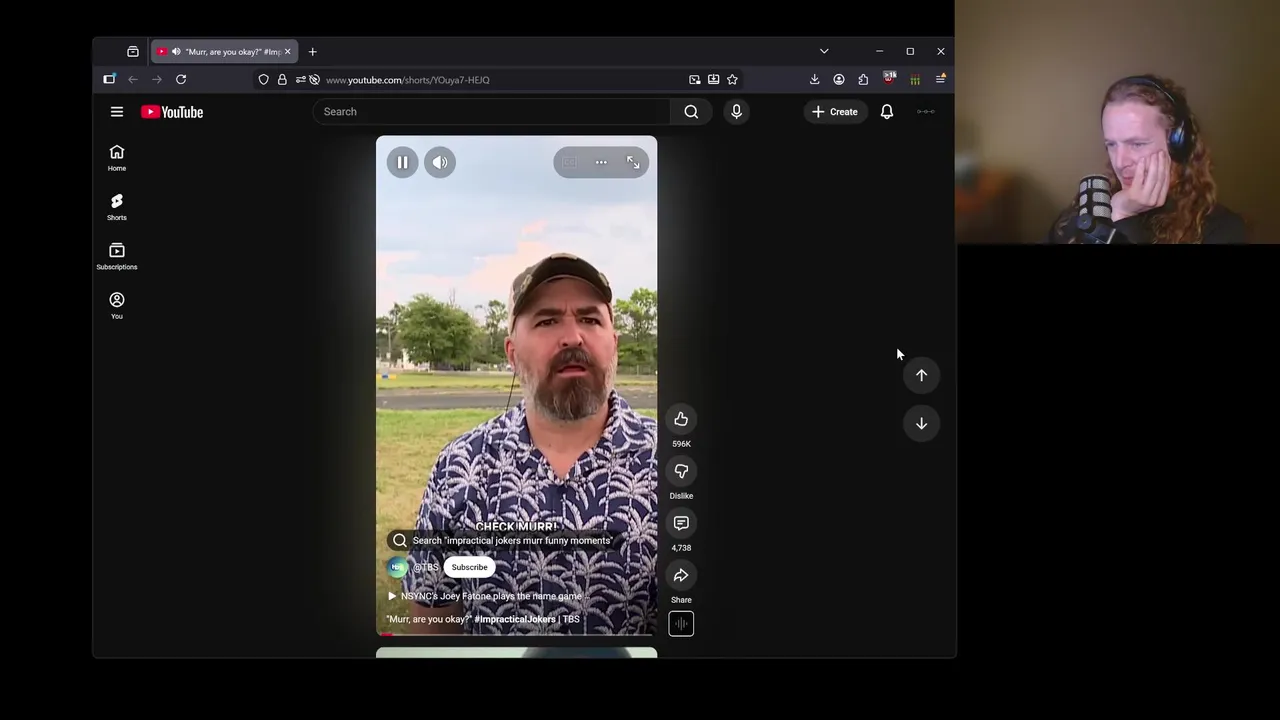This screenshot has height=720, width=1280.
Task: Dislike this Short
Action: [681, 471]
